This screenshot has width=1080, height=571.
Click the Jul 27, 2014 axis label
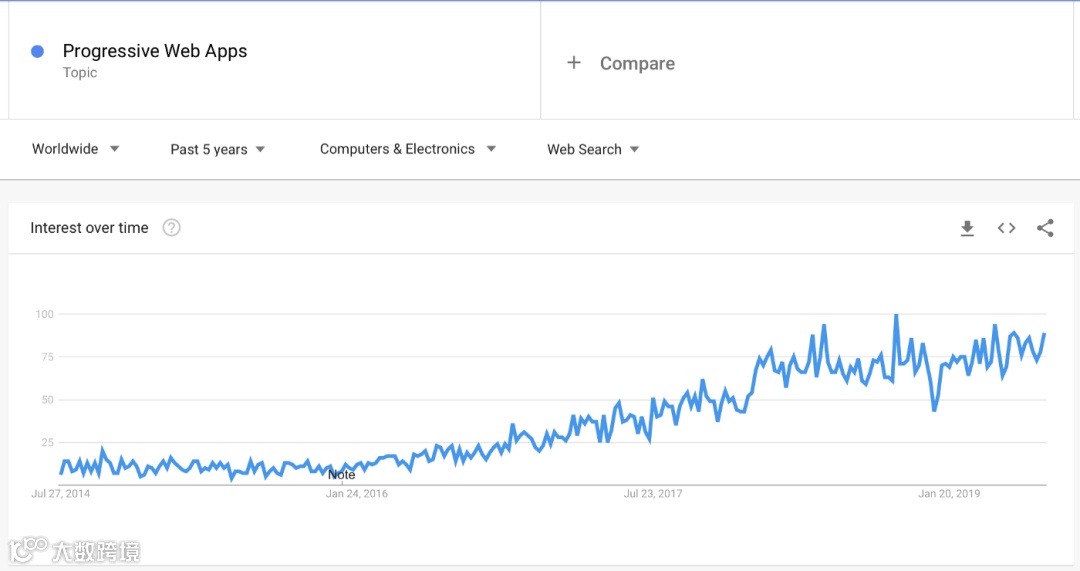[61, 493]
